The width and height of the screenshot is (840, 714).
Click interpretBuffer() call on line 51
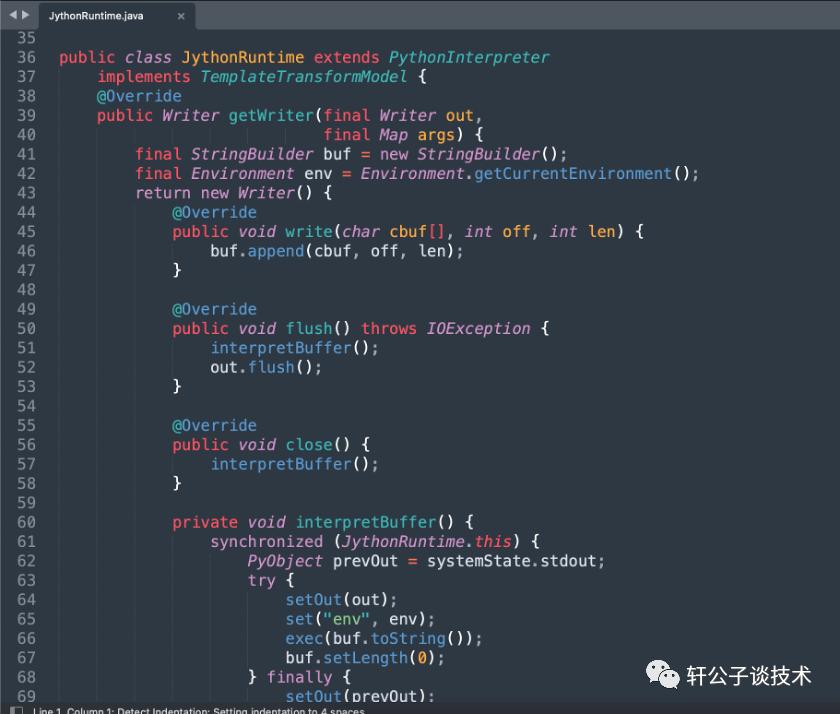point(290,348)
